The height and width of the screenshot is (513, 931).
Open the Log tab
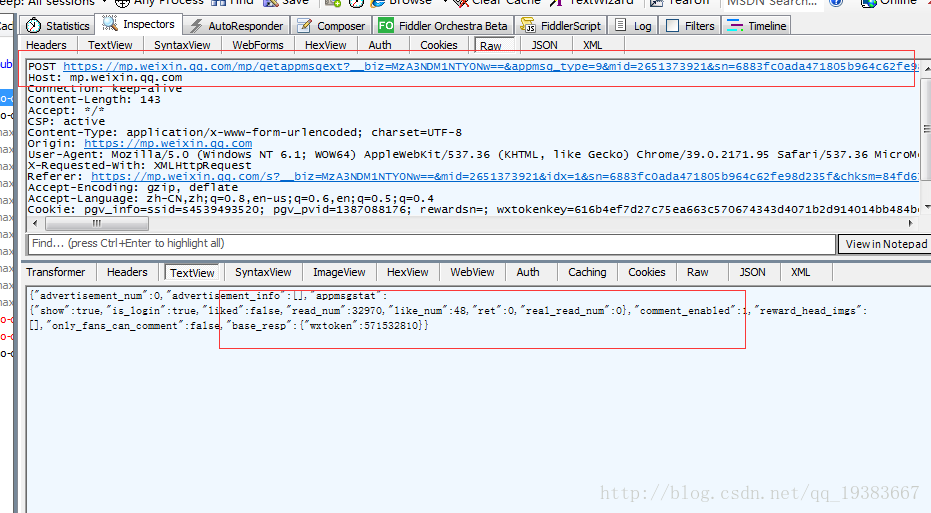[x=634, y=26]
